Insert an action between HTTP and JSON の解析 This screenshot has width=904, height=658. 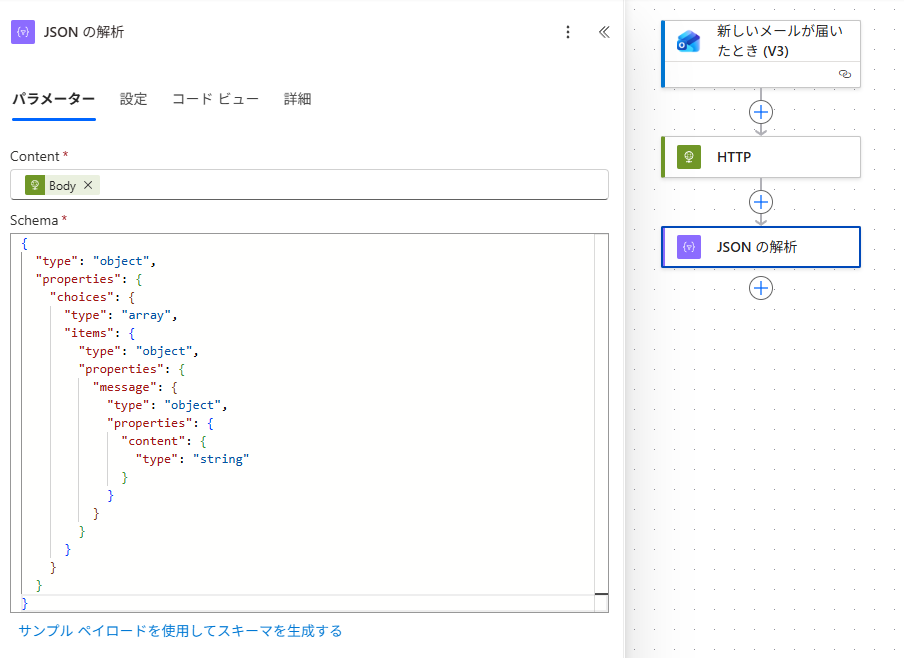[x=761, y=201]
